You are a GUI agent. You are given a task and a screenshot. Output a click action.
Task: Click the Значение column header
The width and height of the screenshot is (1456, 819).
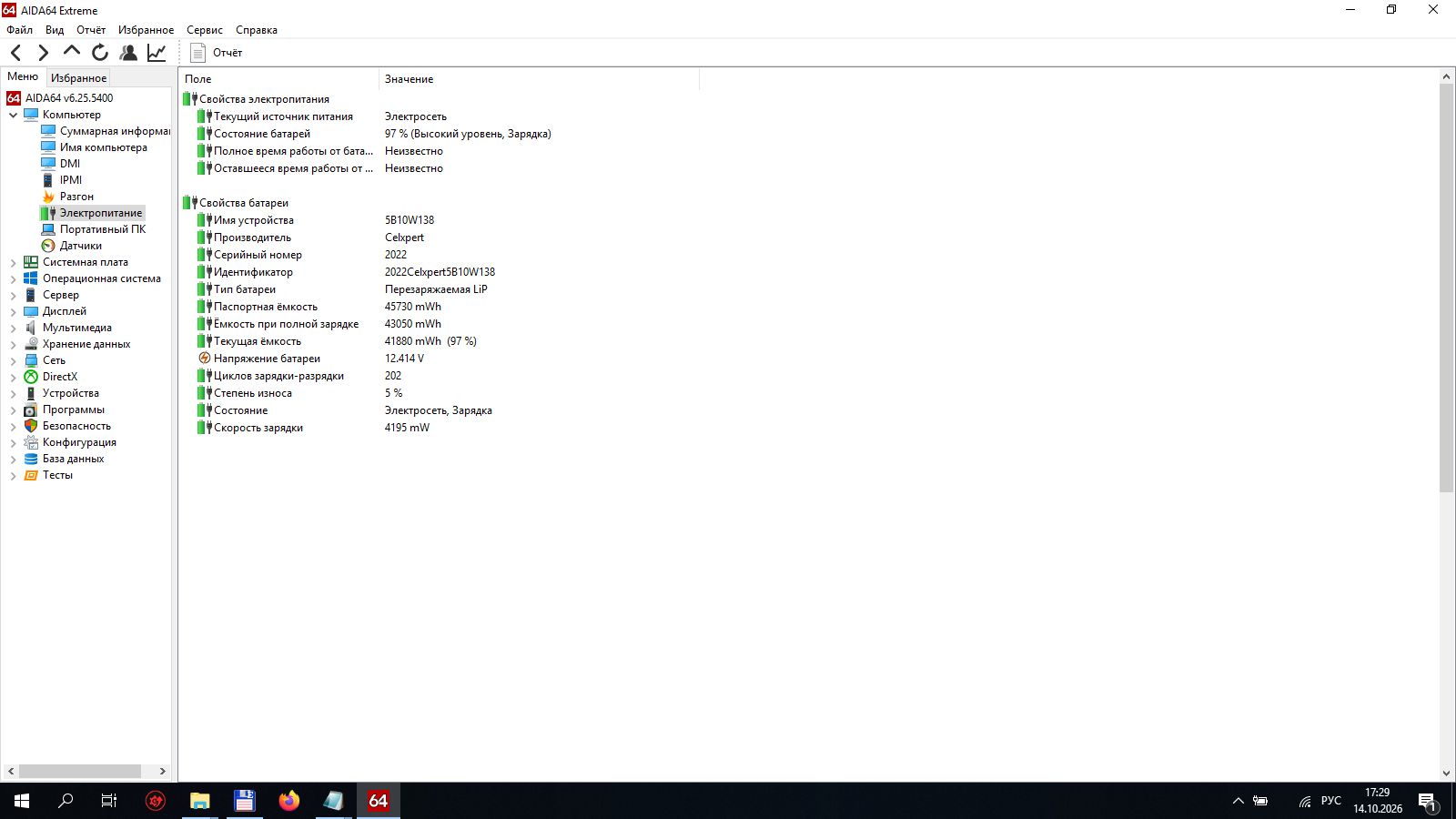click(x=539, y=79)
